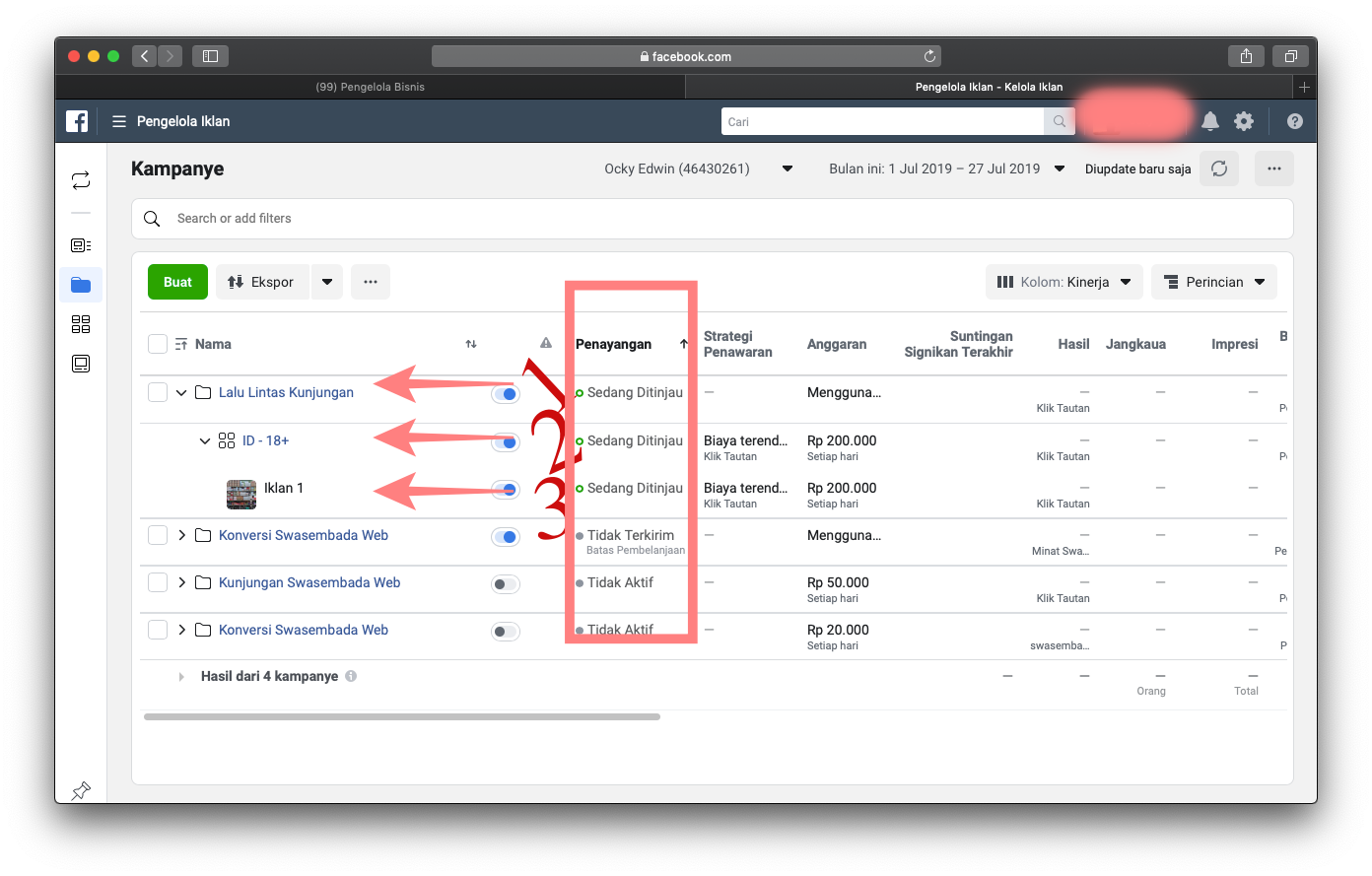Click the Cari search input
Image resolution: width=1372 pixels, height=876 pixels.
coord(883,121)
